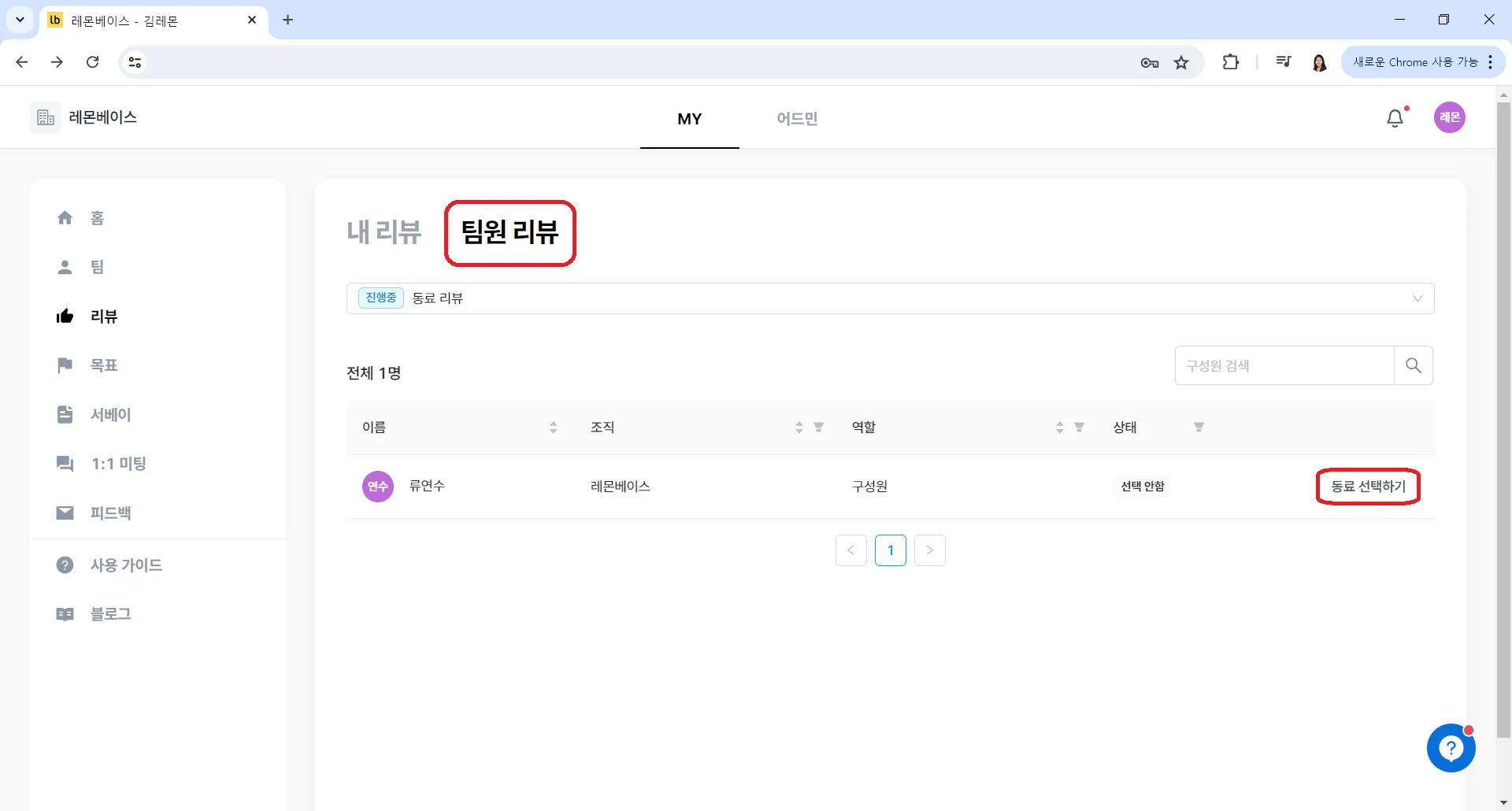
Task: Switch to 내 리뷰 tab
Action: [384, 232]
